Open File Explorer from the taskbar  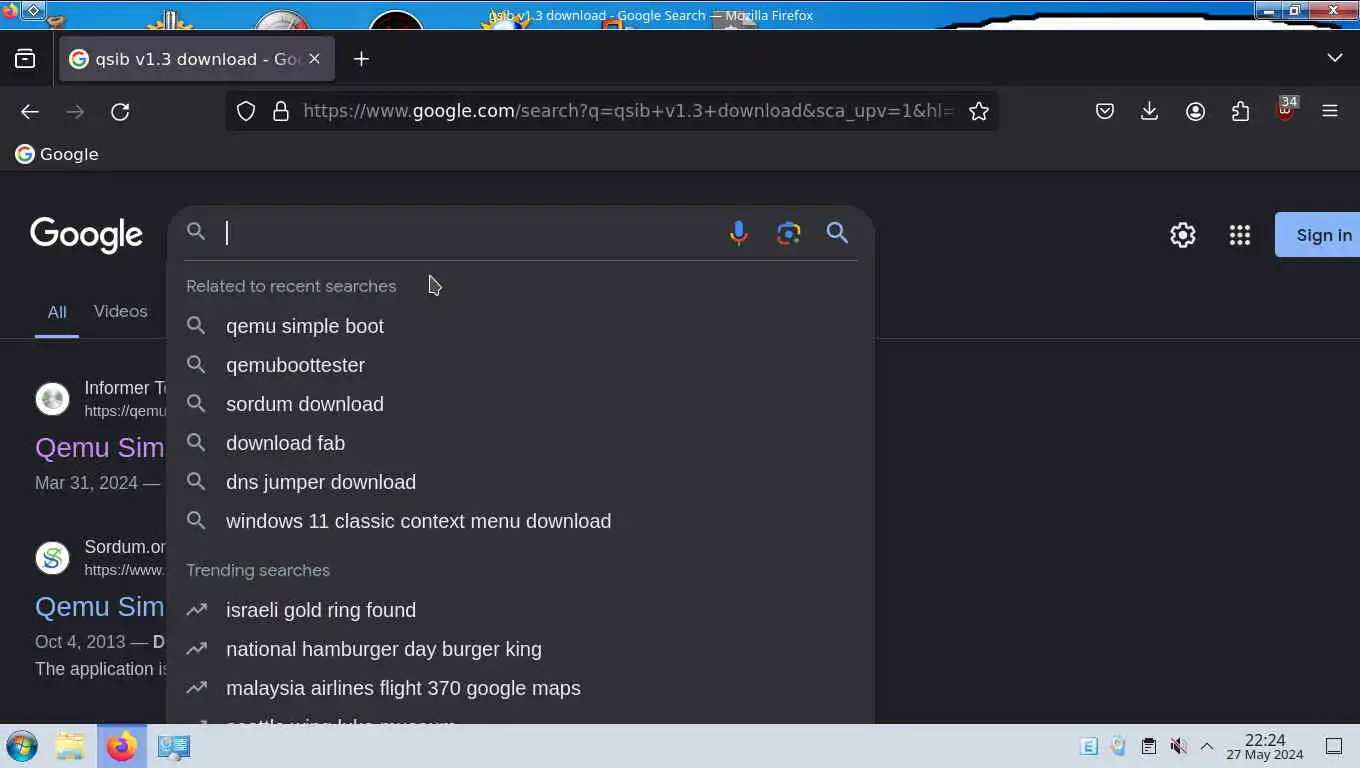pyautogui.click(x=70, y=746)
